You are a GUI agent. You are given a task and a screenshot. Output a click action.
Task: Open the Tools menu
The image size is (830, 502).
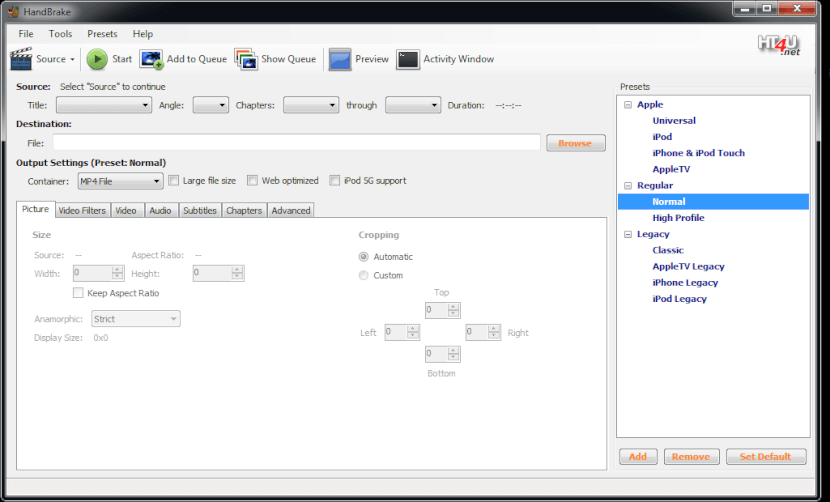(60, 34)
